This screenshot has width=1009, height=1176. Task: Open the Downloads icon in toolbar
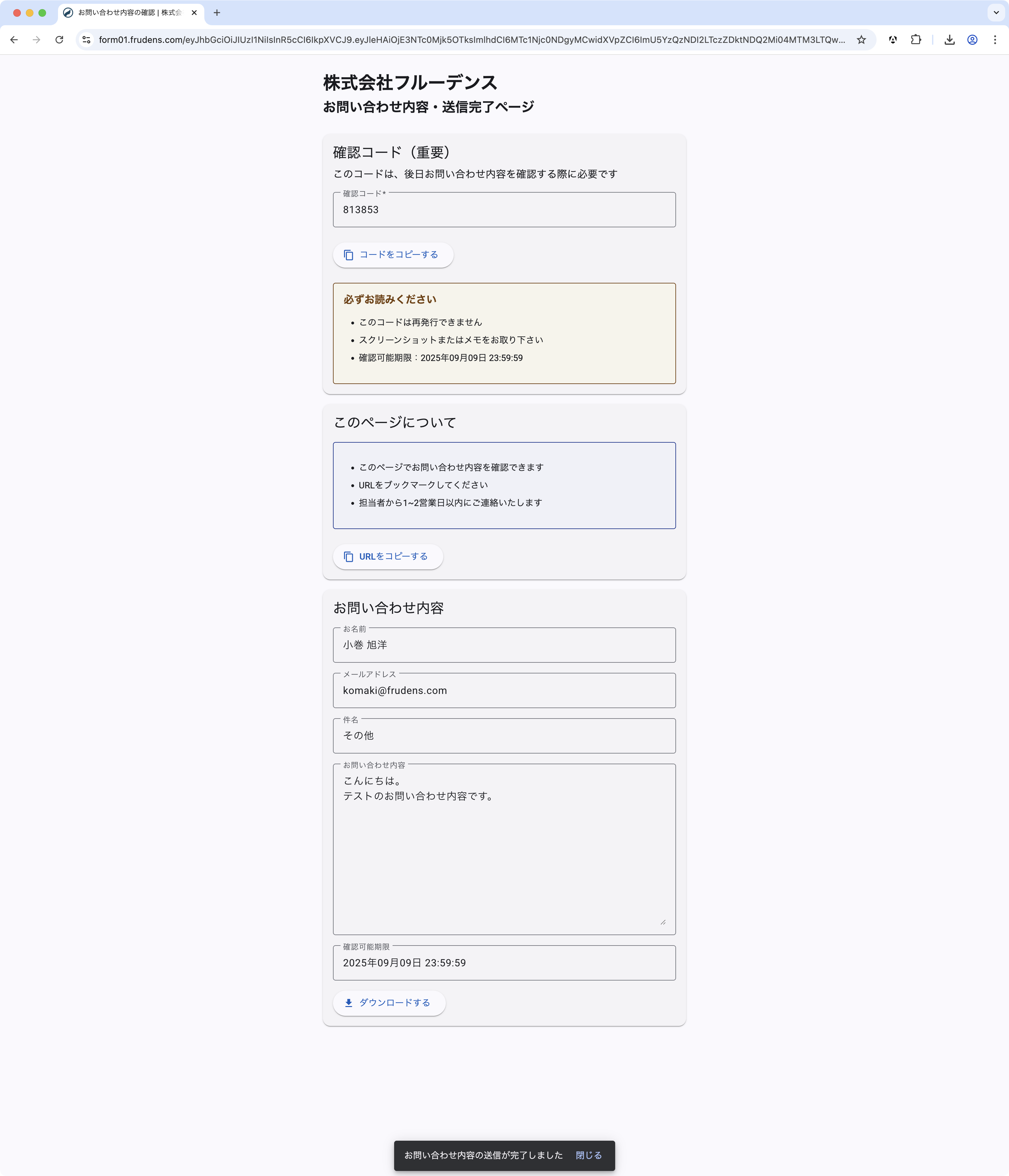pyautogui.click(x=949, y=40)
